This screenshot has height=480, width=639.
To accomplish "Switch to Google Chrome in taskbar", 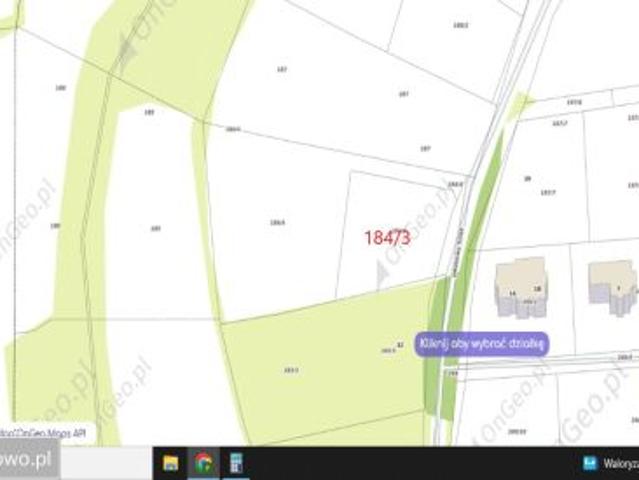I will pyautogui.click(x=203, y=463).
